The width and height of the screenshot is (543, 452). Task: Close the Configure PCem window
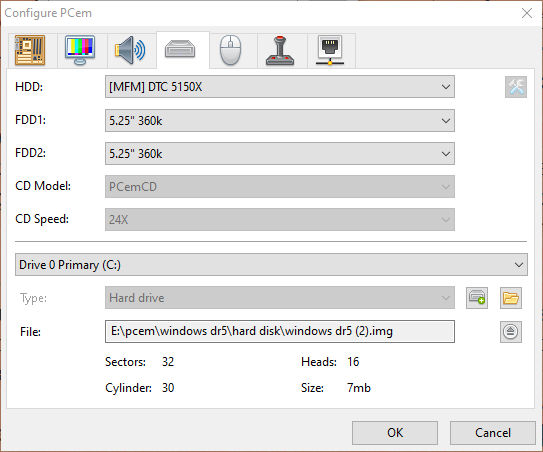pos(527,13)
